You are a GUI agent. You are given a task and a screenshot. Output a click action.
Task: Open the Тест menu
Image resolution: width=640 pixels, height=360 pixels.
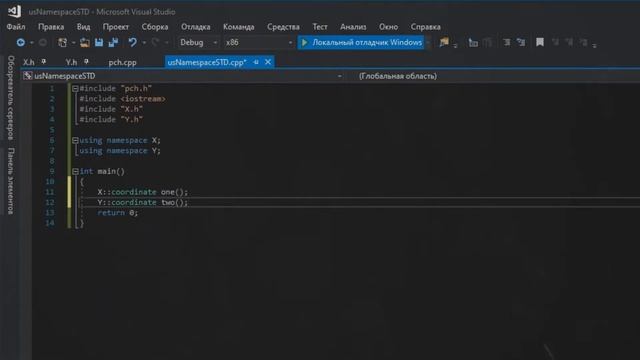(320, 27)
